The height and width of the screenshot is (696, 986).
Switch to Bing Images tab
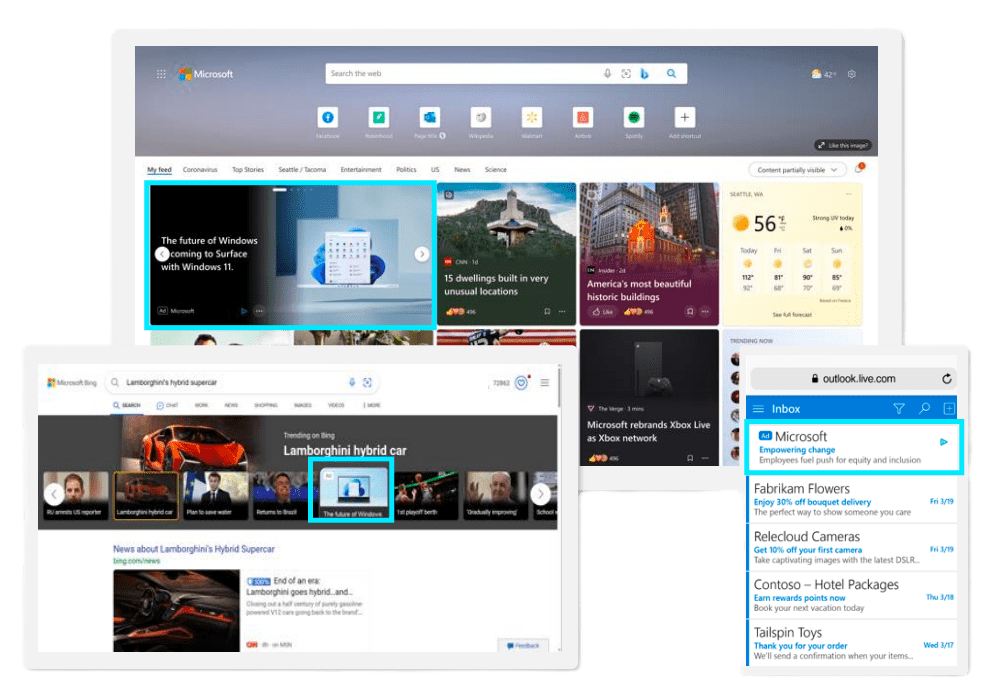[x=302, y=406]
